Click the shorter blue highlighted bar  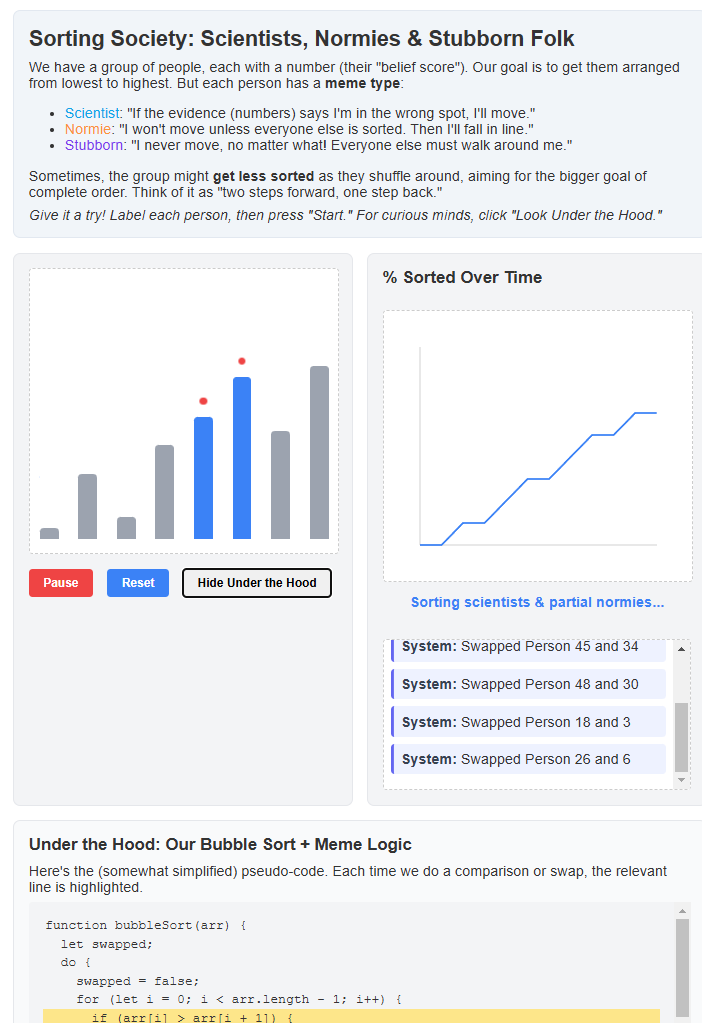pyautogui.click(x=203, y=478)
